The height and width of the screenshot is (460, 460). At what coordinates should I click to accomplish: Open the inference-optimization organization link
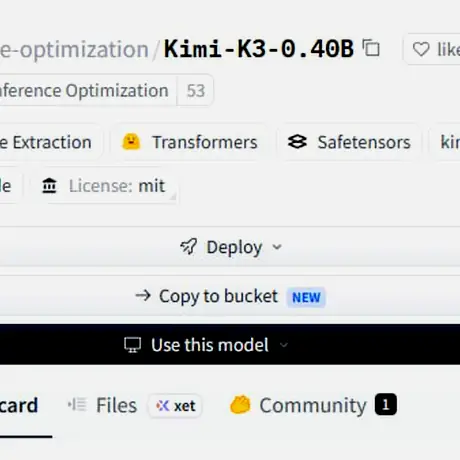(x=74, y=49)
